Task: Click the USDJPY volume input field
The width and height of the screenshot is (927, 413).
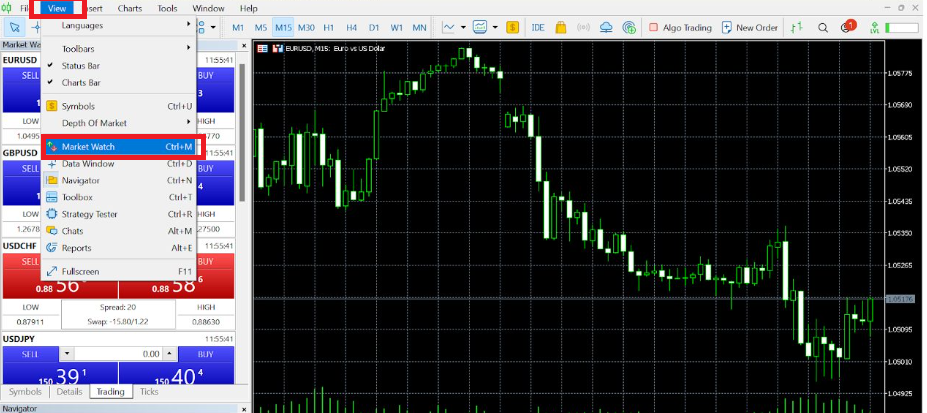Action: pyautogui.click(x=119, y=354)
